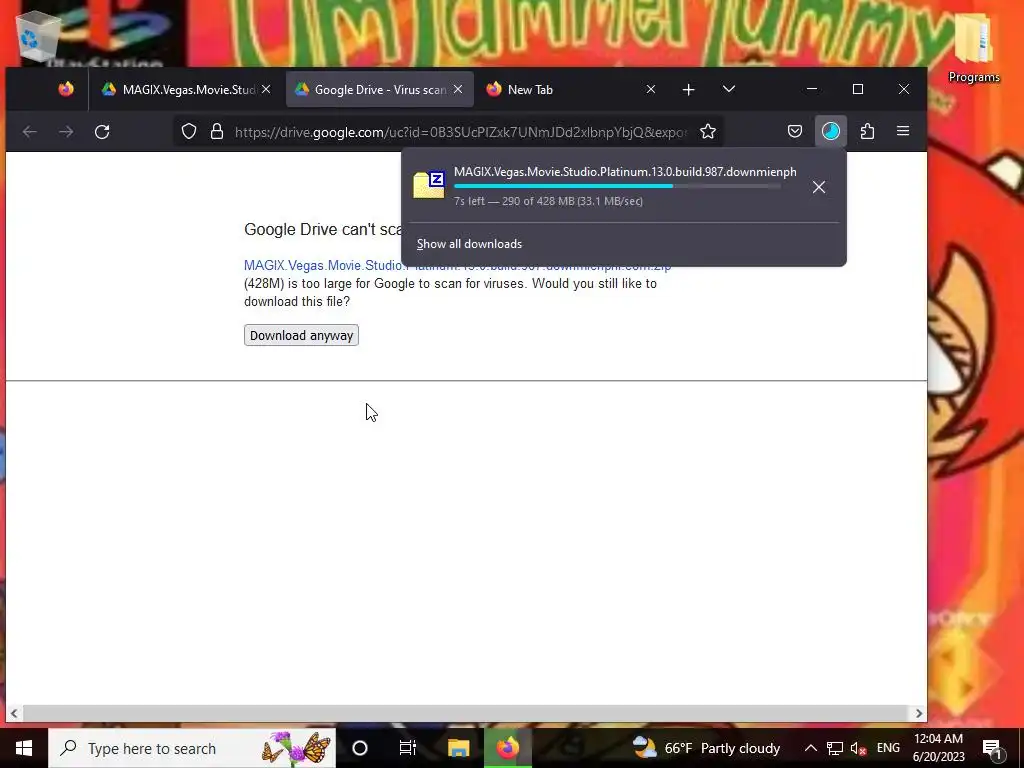
Task: Close the Google Drive virus scan tab
Action: coord(458,89)
